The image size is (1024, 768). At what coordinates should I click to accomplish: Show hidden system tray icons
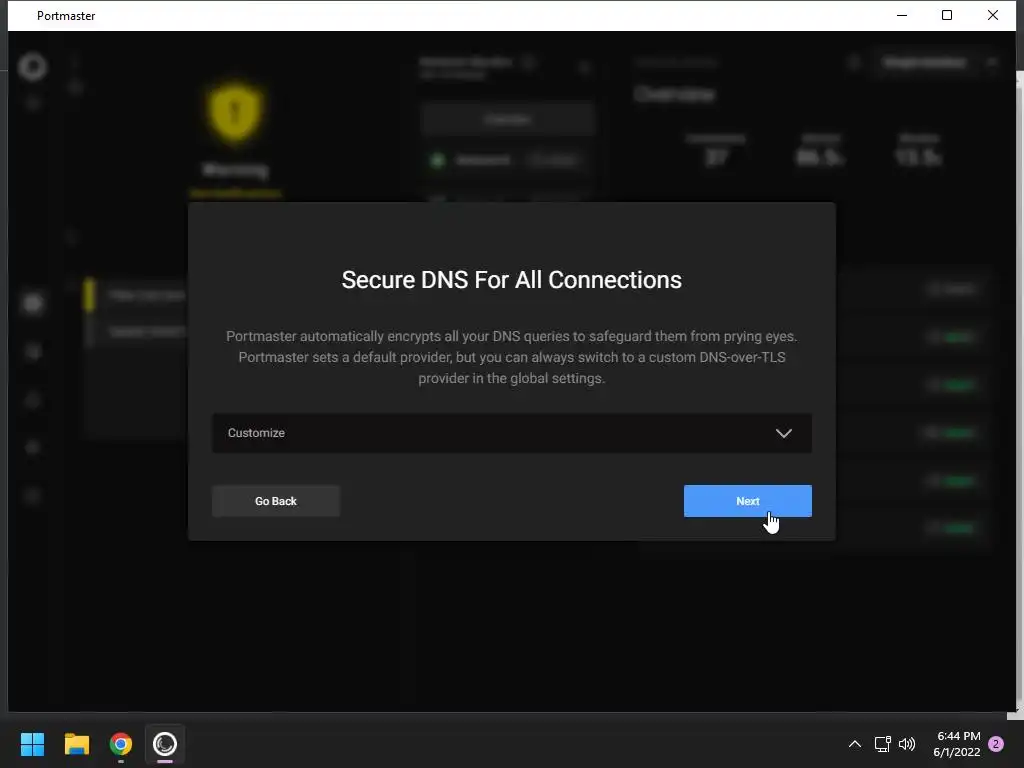pyautogui.click(x=854, y=744)
